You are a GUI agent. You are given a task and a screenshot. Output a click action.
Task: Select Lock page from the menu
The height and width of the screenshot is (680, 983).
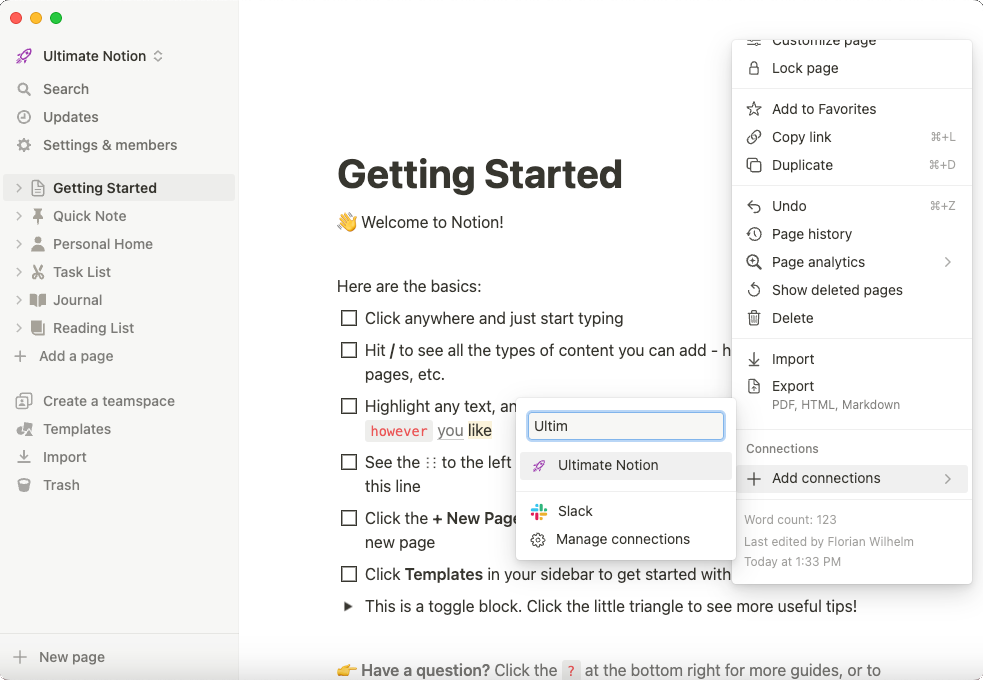tap(851, 68)
